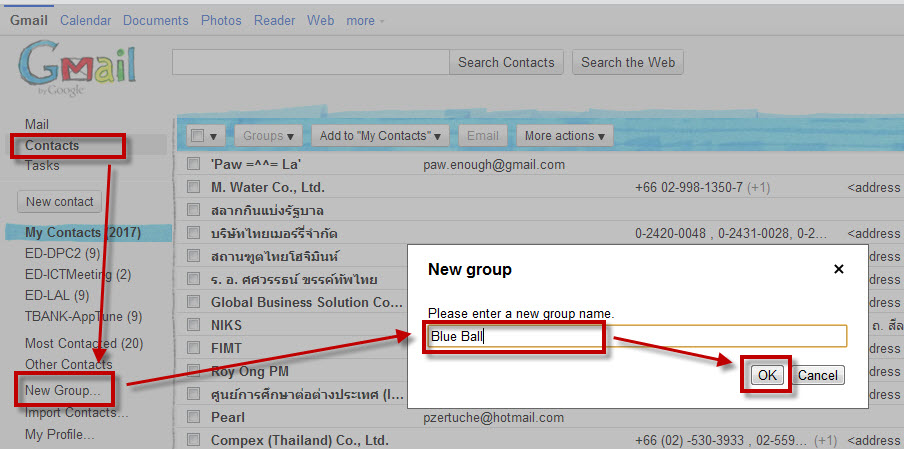Click email paw.enough@gmail.com
This screenshot has height=449, width=904.
(494, 165)
